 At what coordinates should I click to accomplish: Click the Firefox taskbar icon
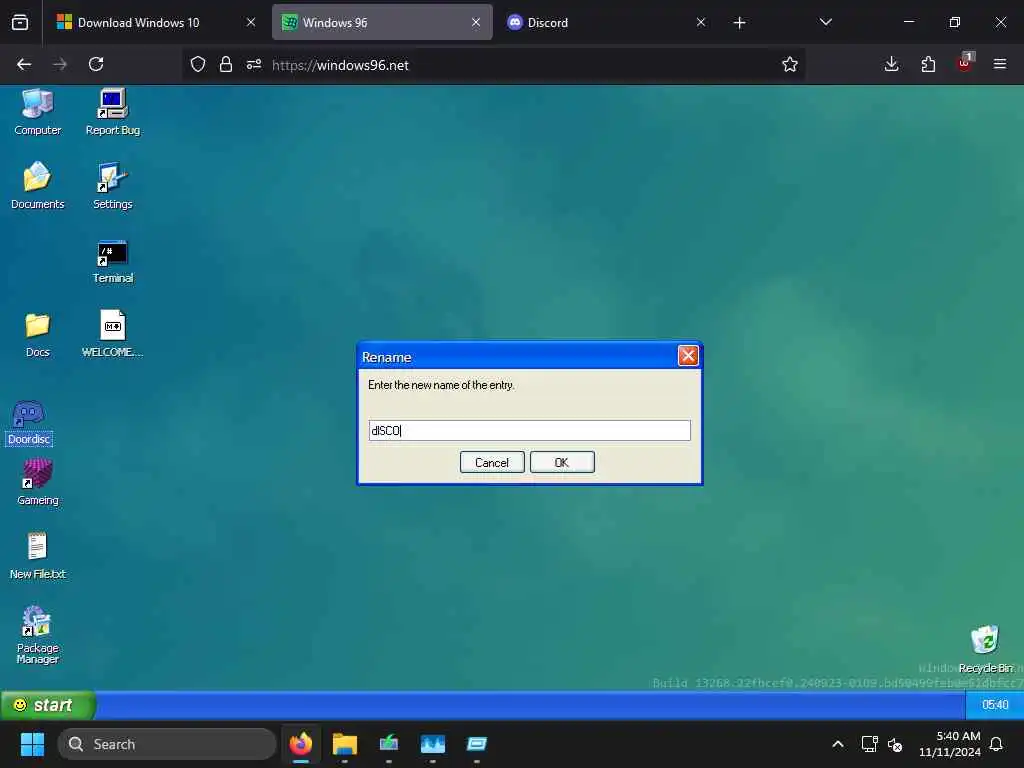[301, 744]
